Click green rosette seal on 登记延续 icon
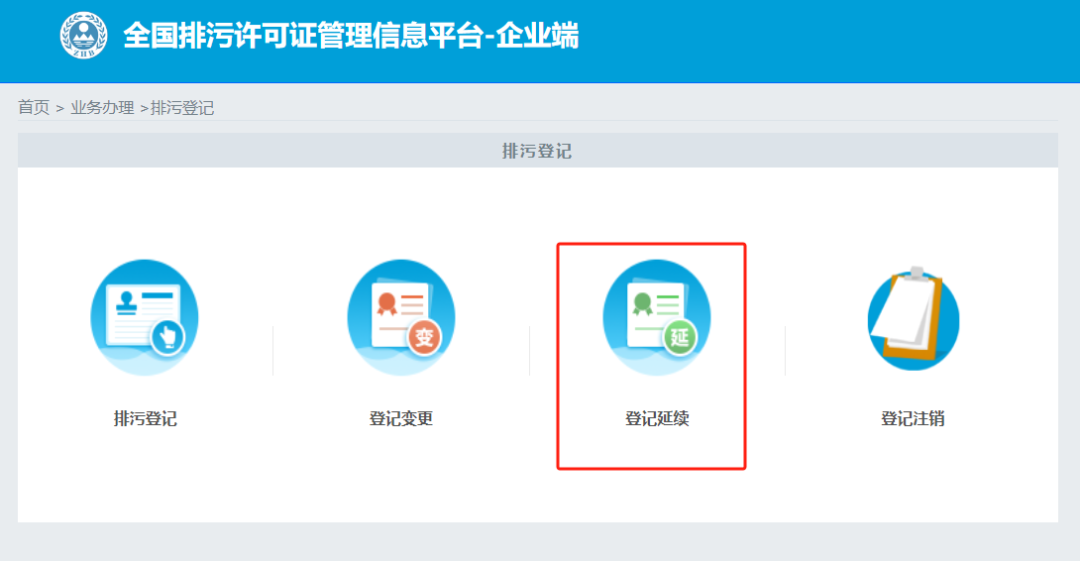 (642, 304)
